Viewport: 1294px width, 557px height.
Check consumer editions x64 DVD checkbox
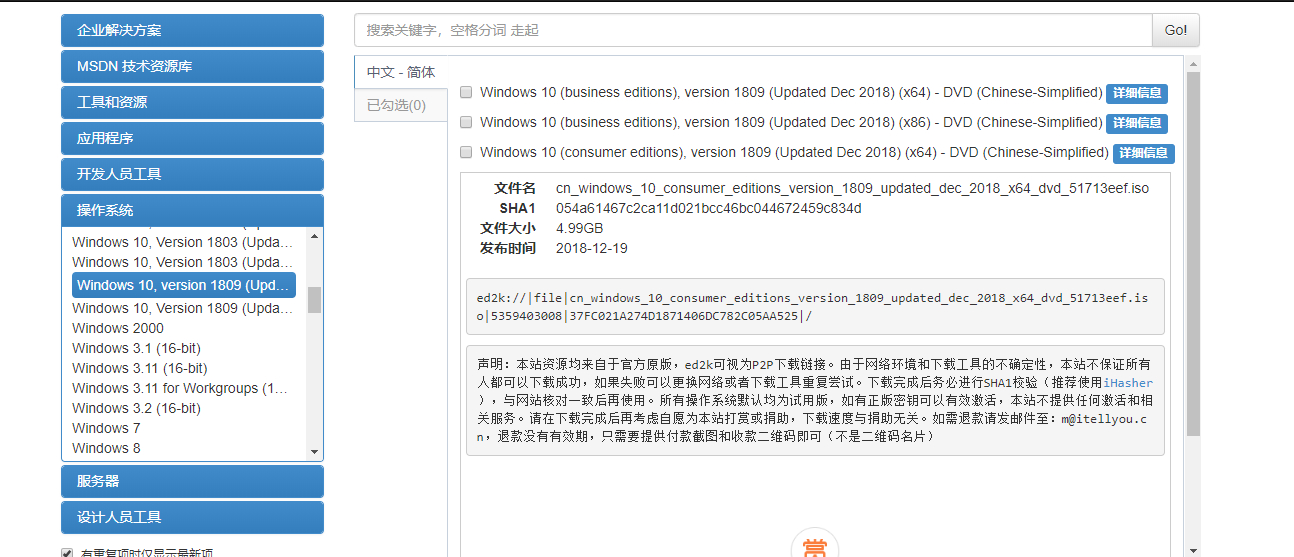[x=466, y=152]
